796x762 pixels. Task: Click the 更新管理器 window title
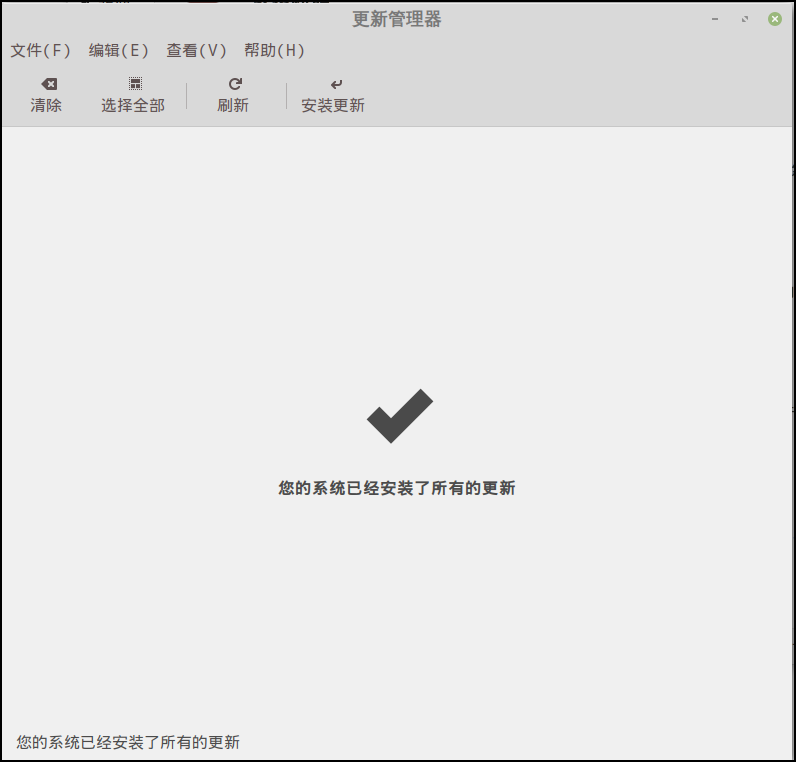click(x=397, y=19)
